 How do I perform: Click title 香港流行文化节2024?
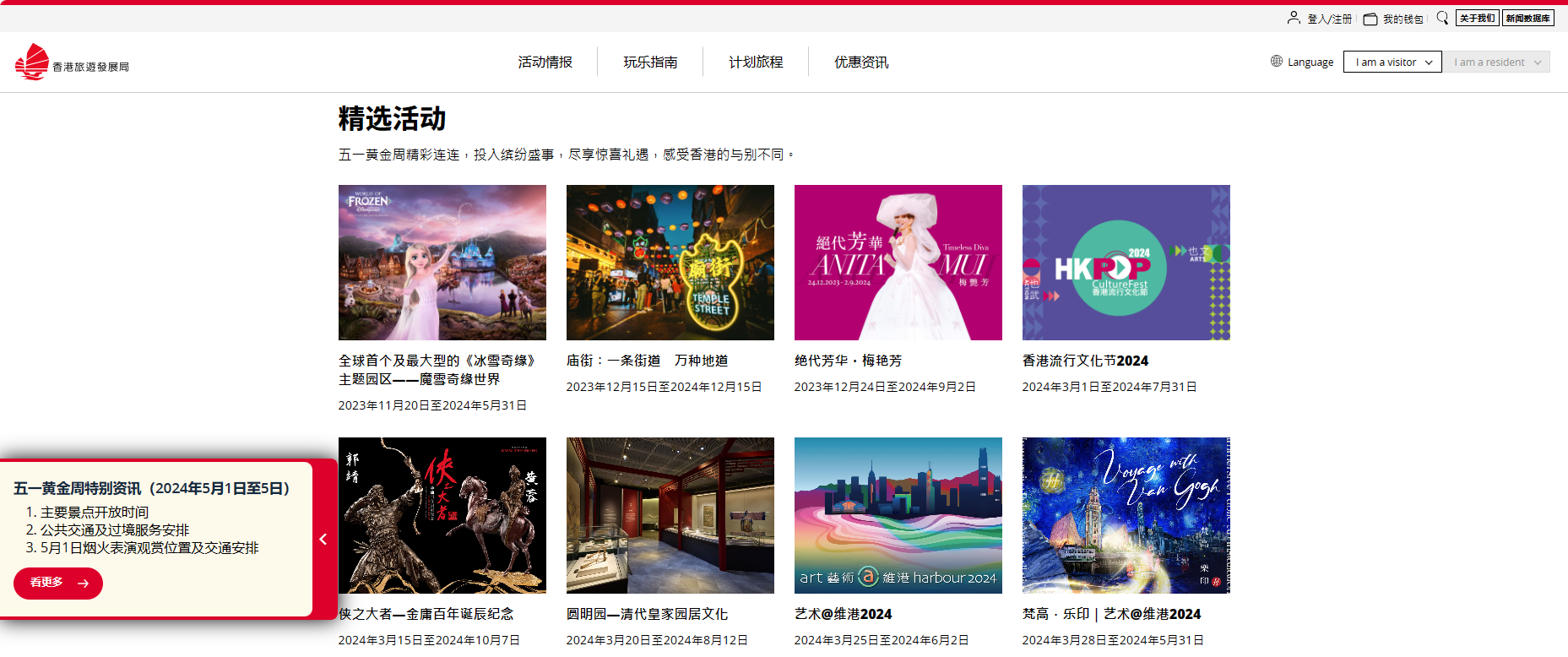(1086, 361)
